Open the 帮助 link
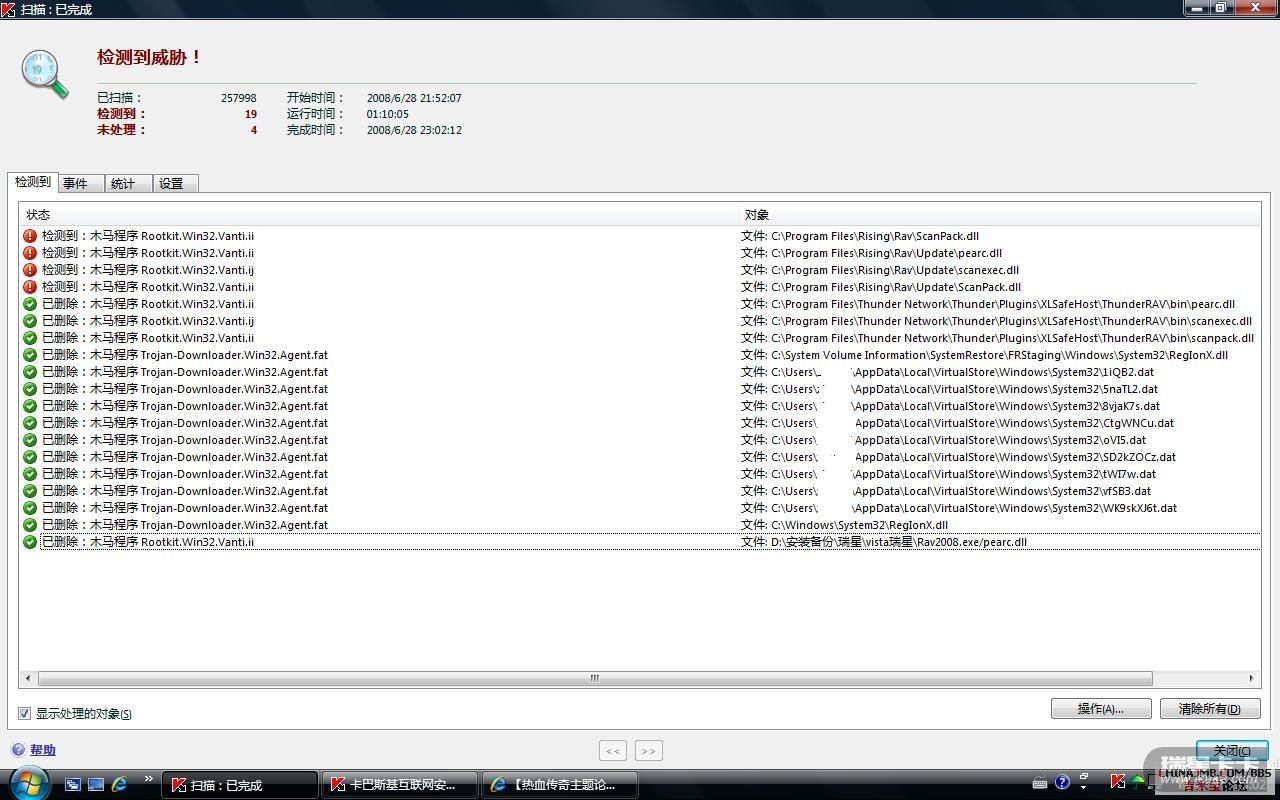1280x800 pixels. click(x=43, y=750)
